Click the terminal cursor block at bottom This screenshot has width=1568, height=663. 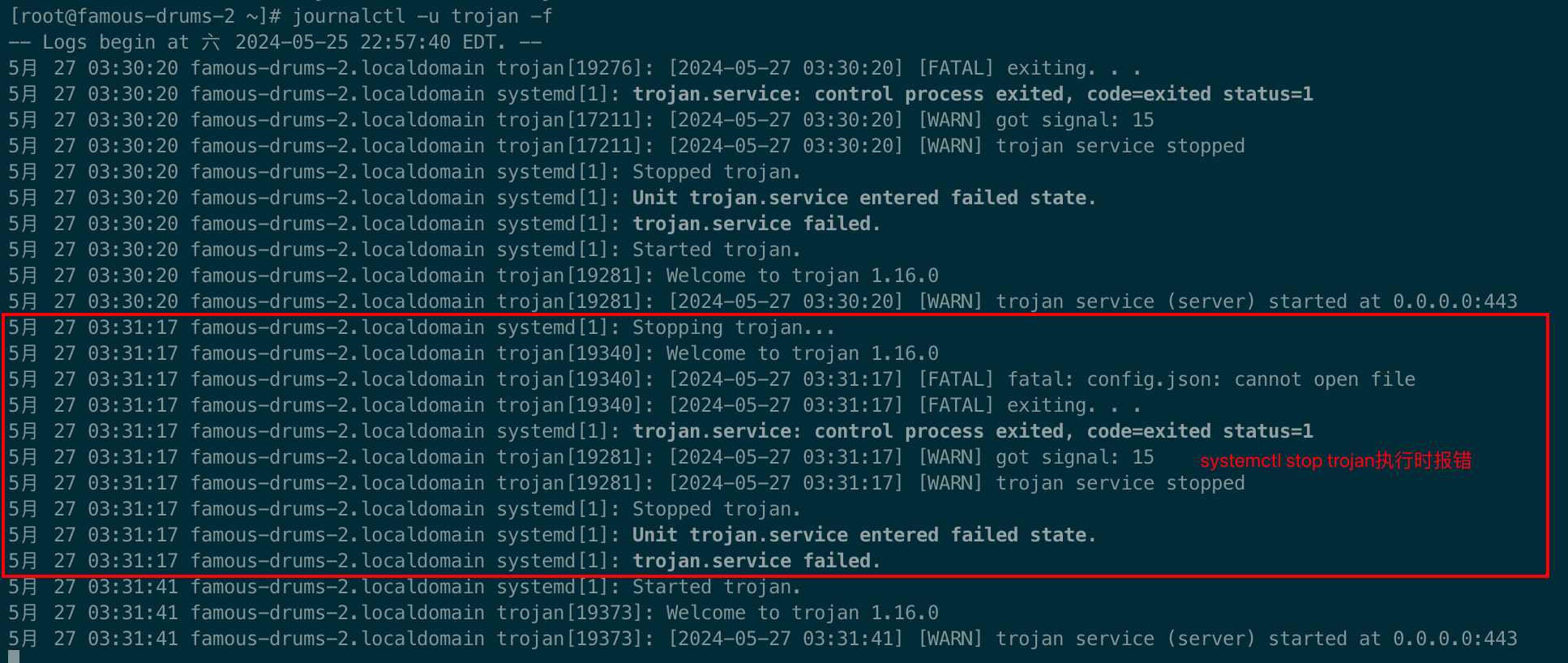click(x=13, y=657)
